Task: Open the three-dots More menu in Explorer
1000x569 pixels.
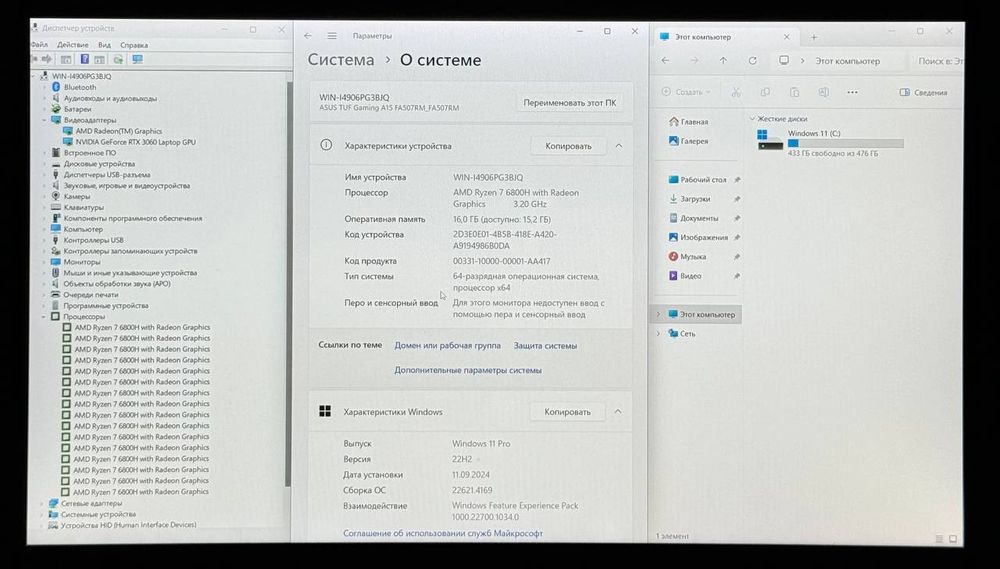Action: pos(852,92)
